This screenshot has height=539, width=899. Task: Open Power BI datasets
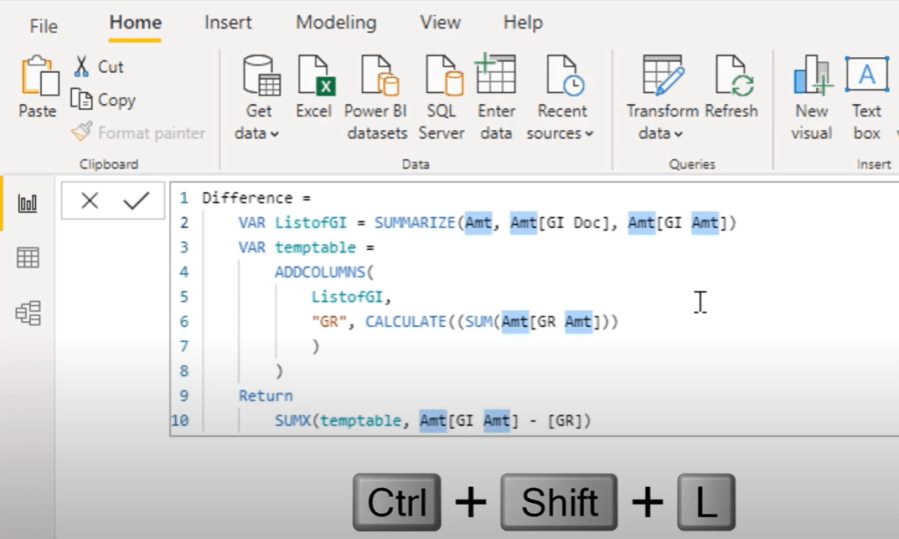coord(376,78)
